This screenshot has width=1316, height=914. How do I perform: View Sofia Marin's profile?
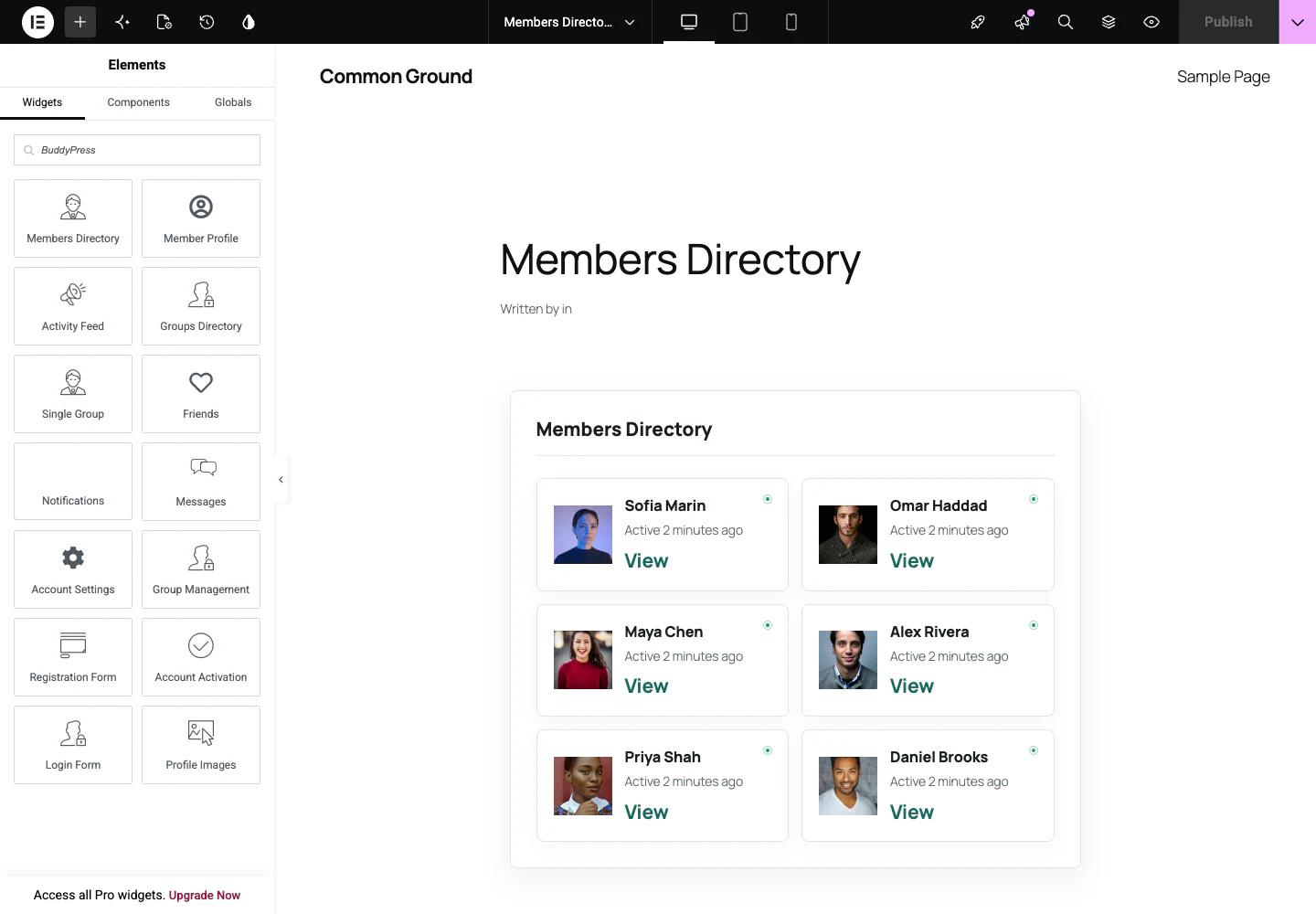click(x=646, y=561)
